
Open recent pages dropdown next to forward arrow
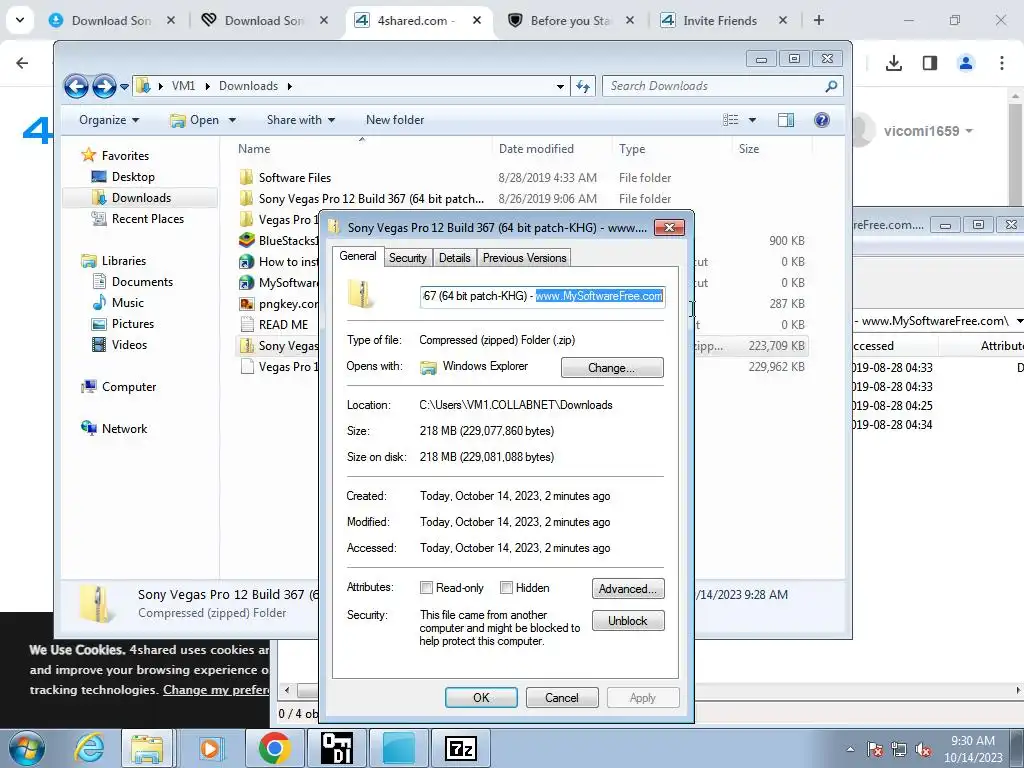(124, 87)
